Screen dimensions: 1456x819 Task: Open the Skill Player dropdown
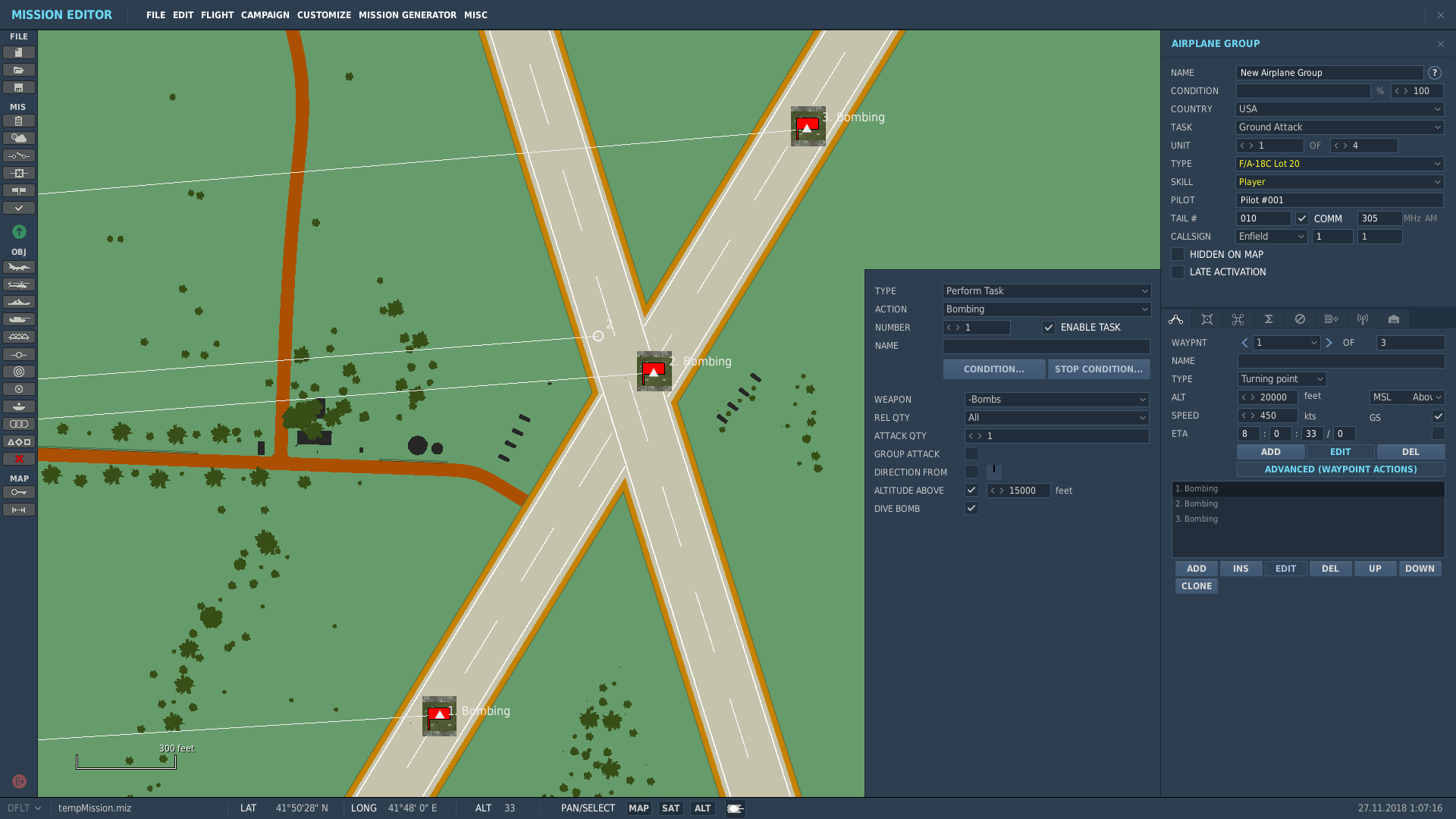1340,182
